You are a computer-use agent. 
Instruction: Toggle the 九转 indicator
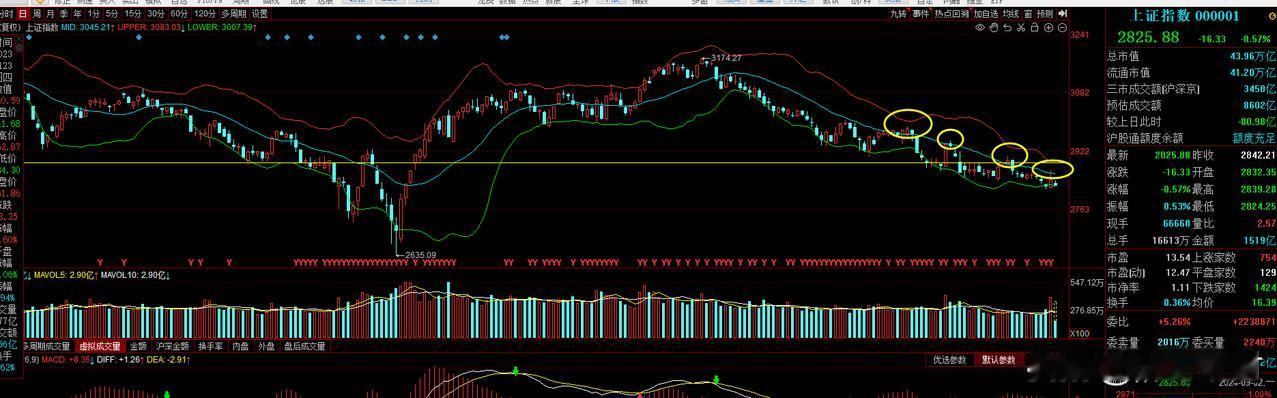899,14
